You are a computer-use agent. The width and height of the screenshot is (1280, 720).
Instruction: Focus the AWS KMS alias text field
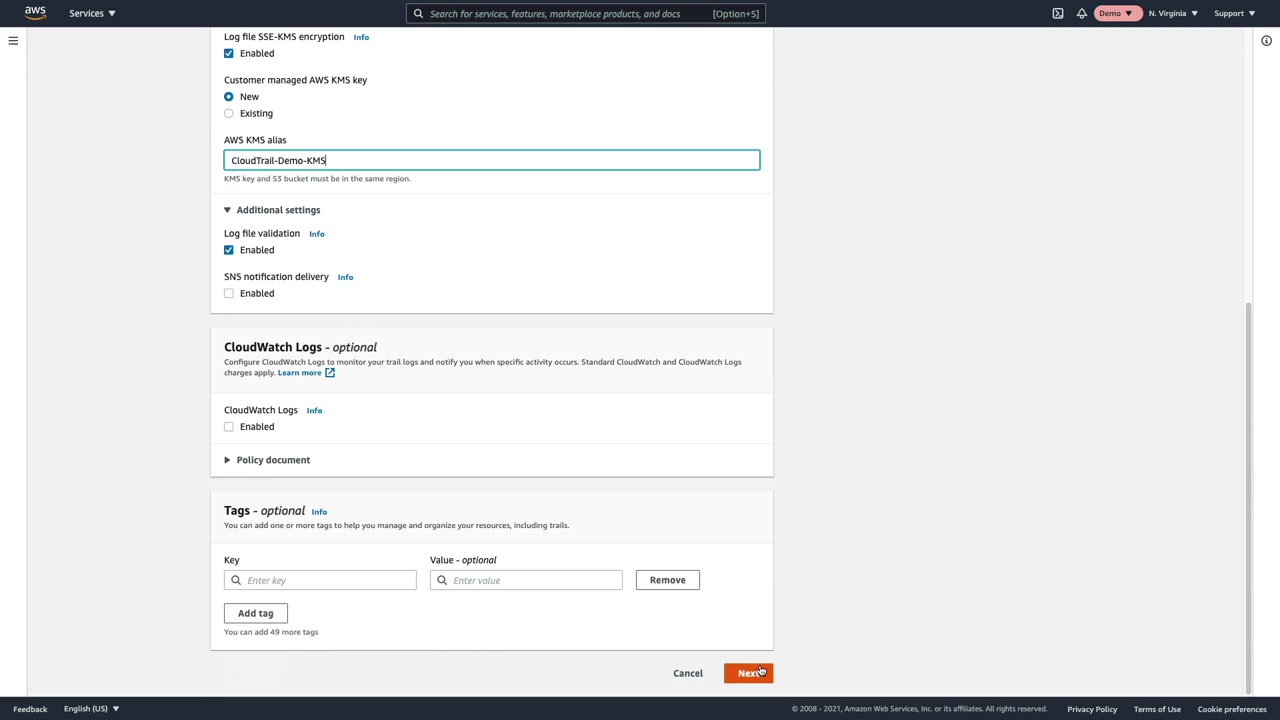click(492, 160)
